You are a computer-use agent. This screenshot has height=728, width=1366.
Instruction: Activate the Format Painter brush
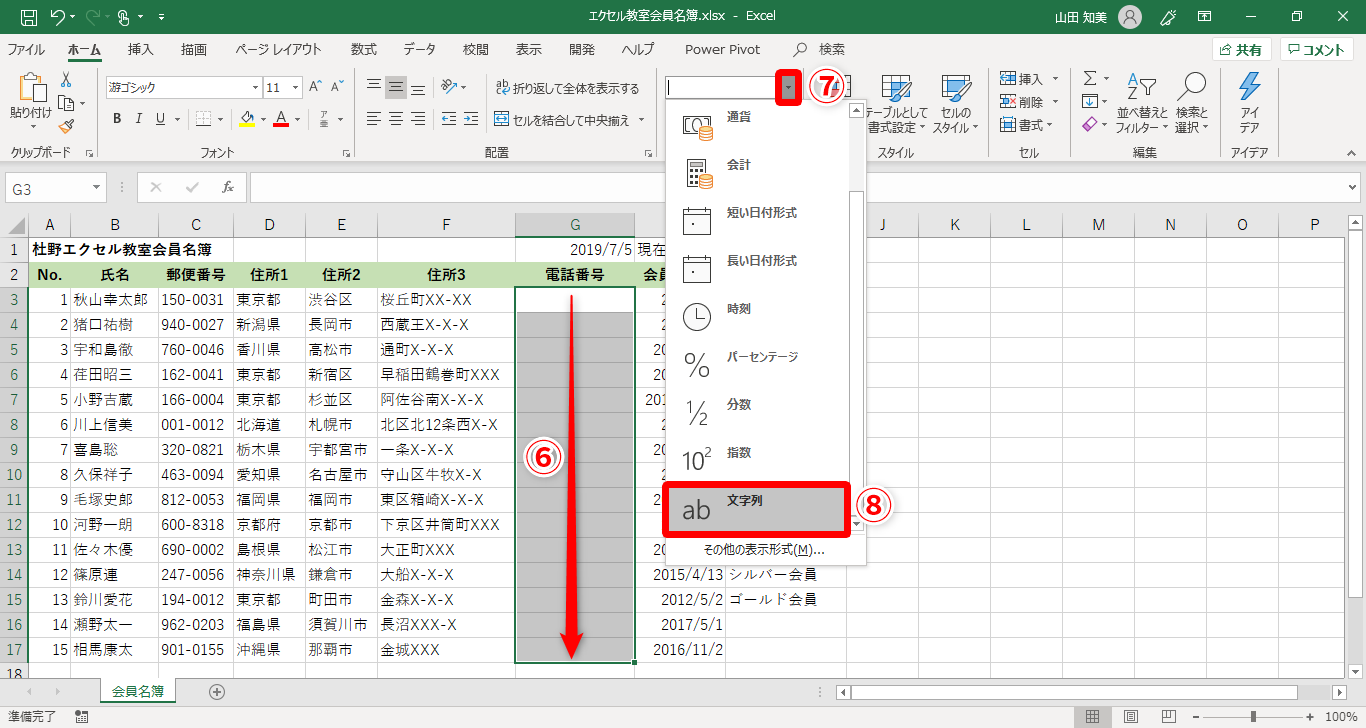(x=66, y=126)
